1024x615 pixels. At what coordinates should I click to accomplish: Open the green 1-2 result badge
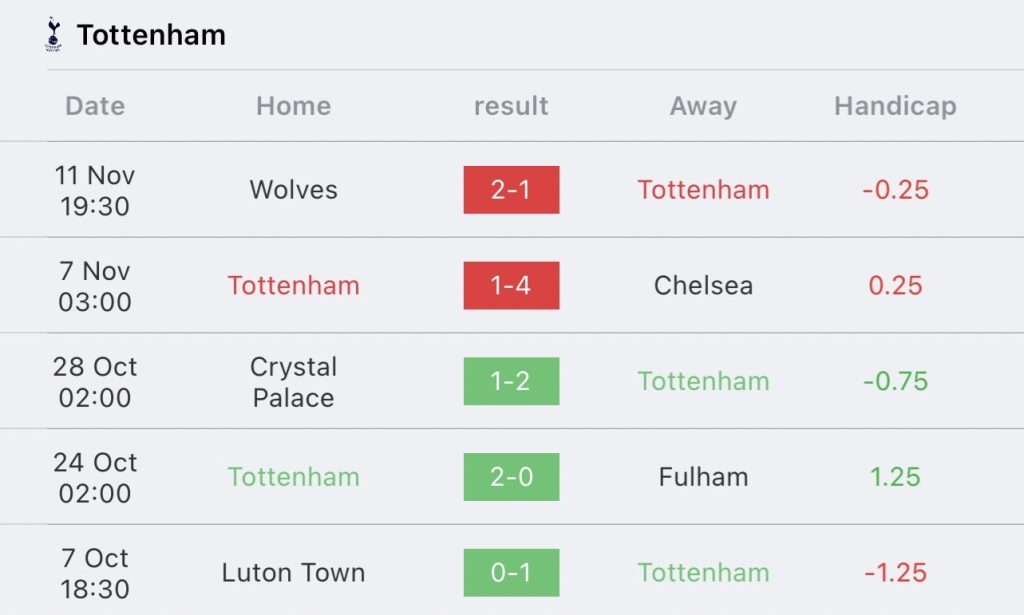511,381
